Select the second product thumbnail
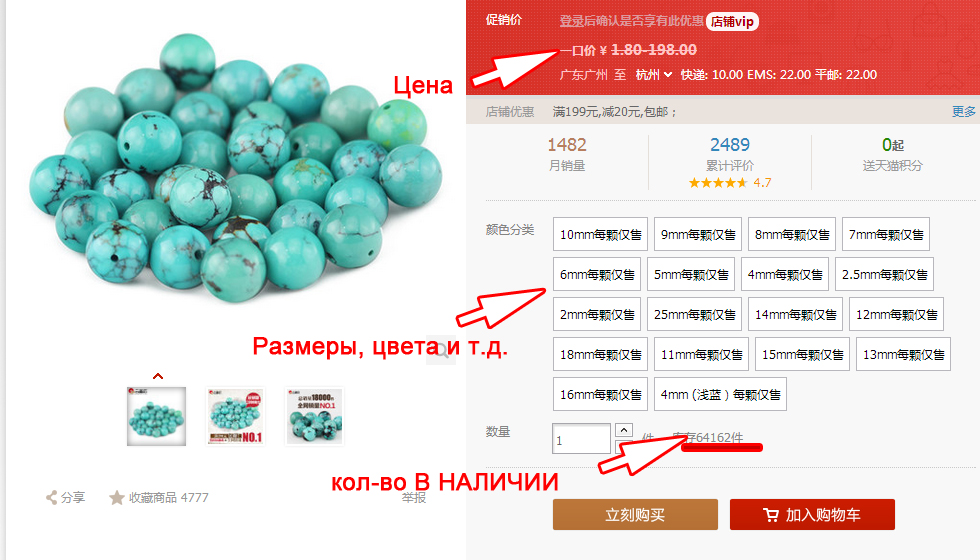Screen dimensions: 980x560 (x=235, y=416)
